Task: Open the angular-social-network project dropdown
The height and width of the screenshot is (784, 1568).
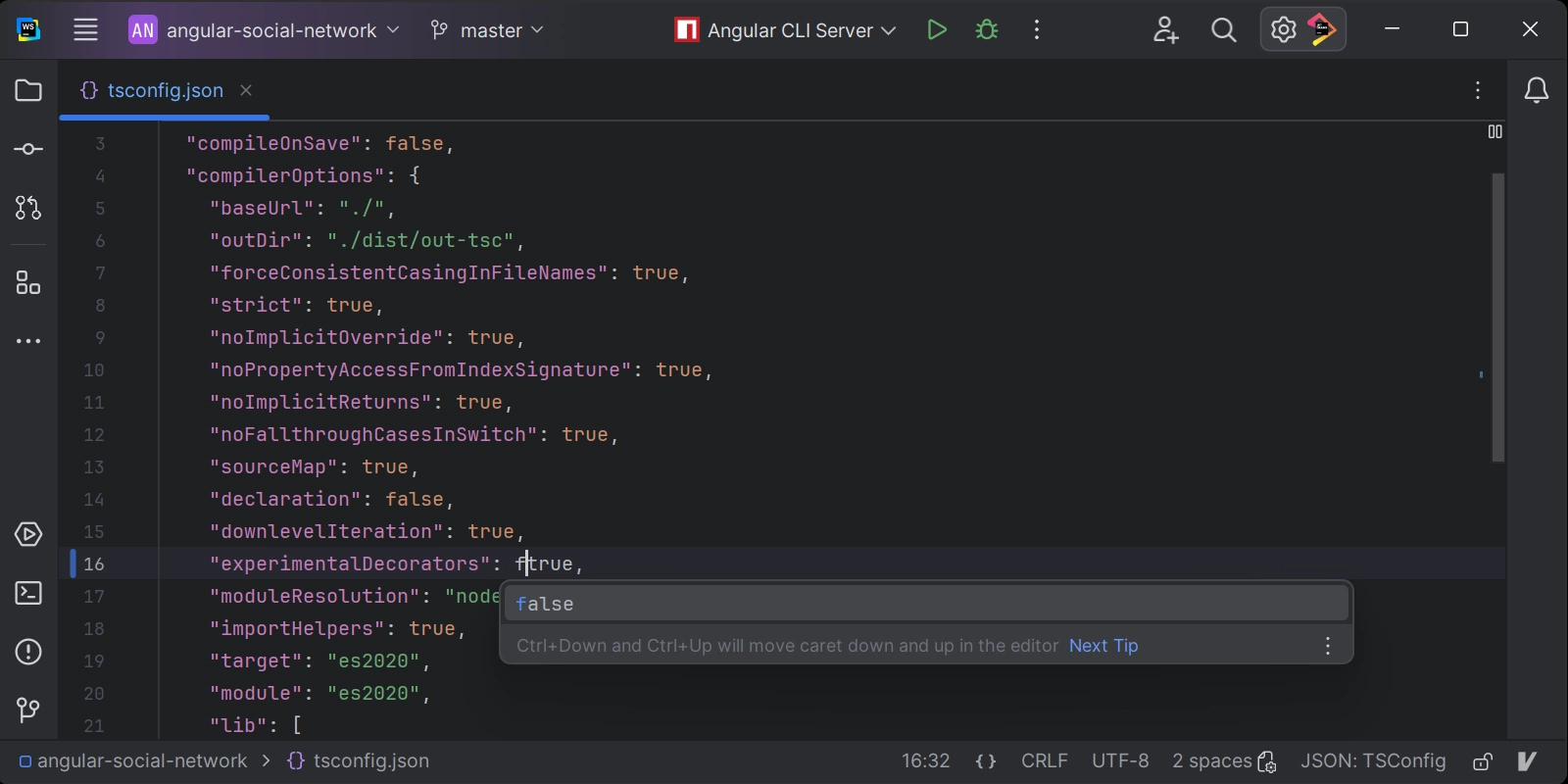Action: click(265, 30)
